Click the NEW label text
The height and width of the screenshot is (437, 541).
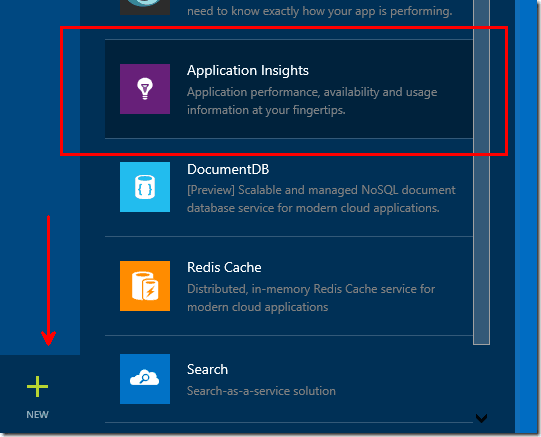[x=37, y=415]
